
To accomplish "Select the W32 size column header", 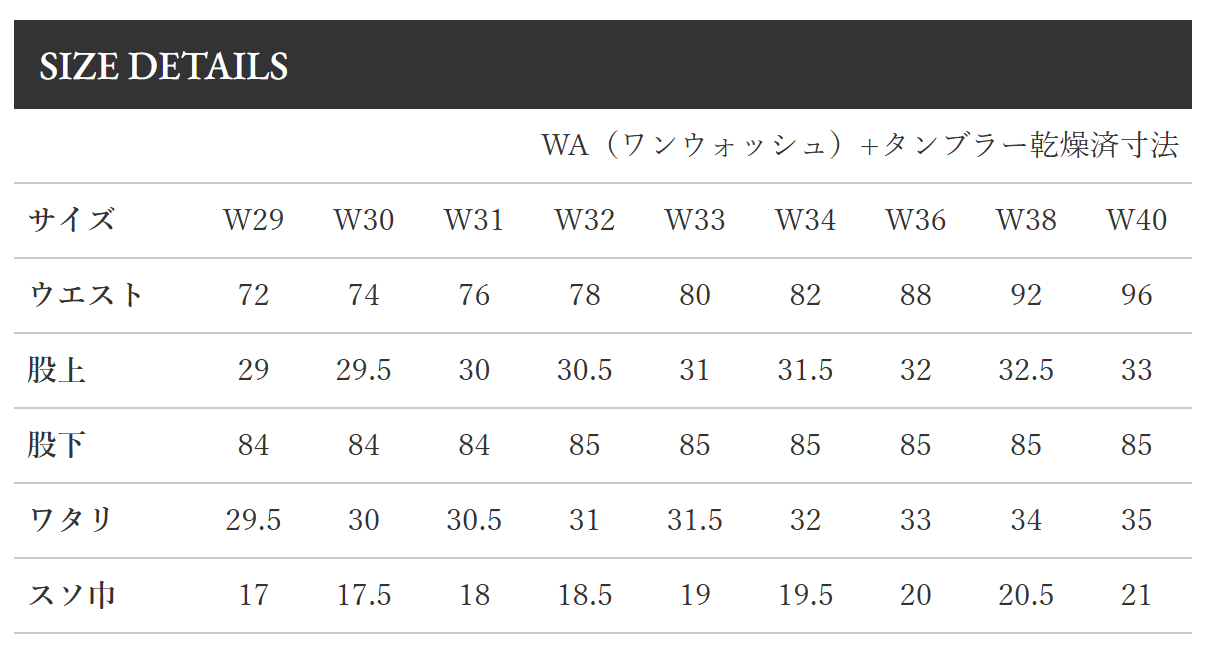I will pos(584,220).
